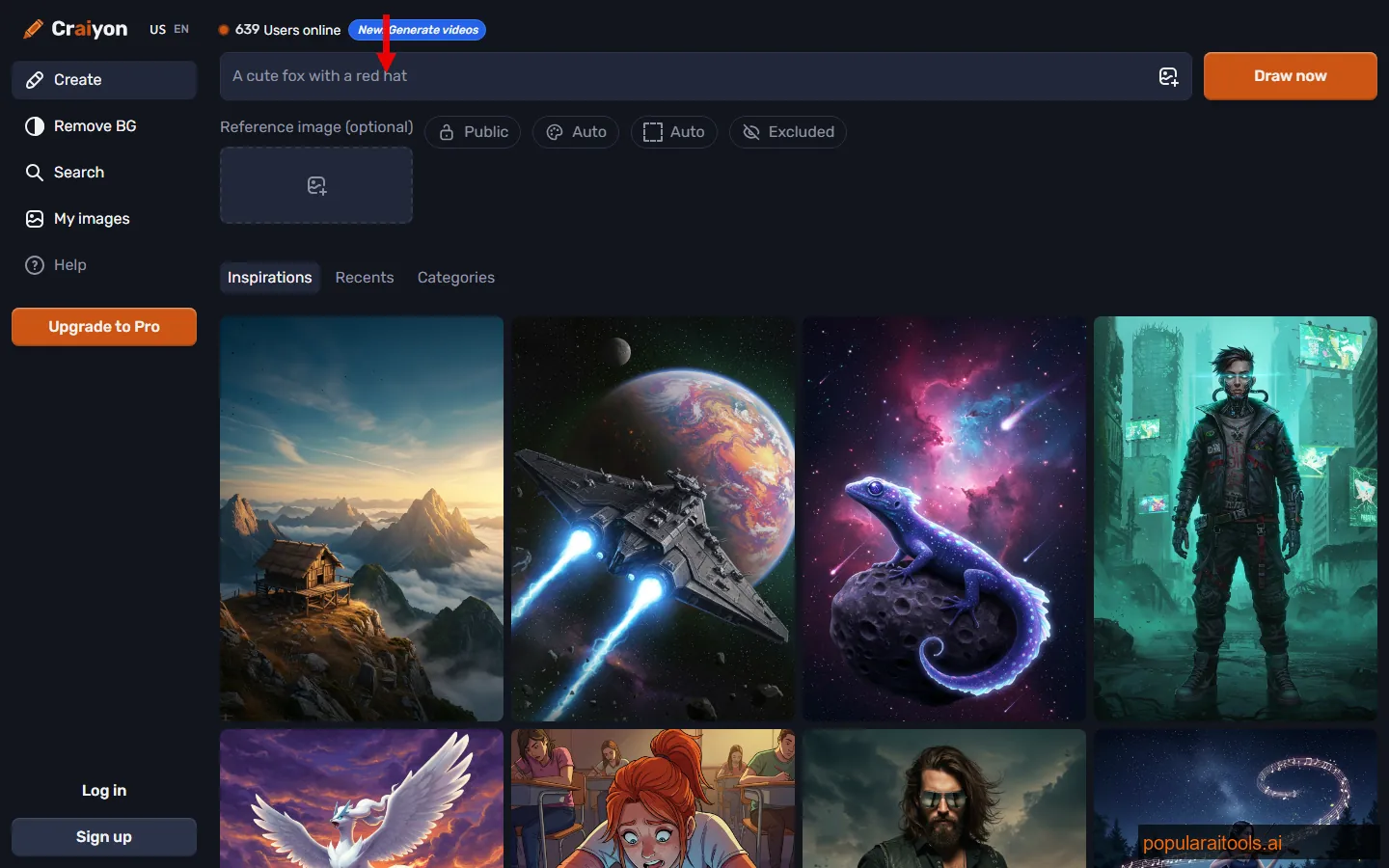
Task: Open the spaceship inspiration thumbnail
Action: pos(652,519)
